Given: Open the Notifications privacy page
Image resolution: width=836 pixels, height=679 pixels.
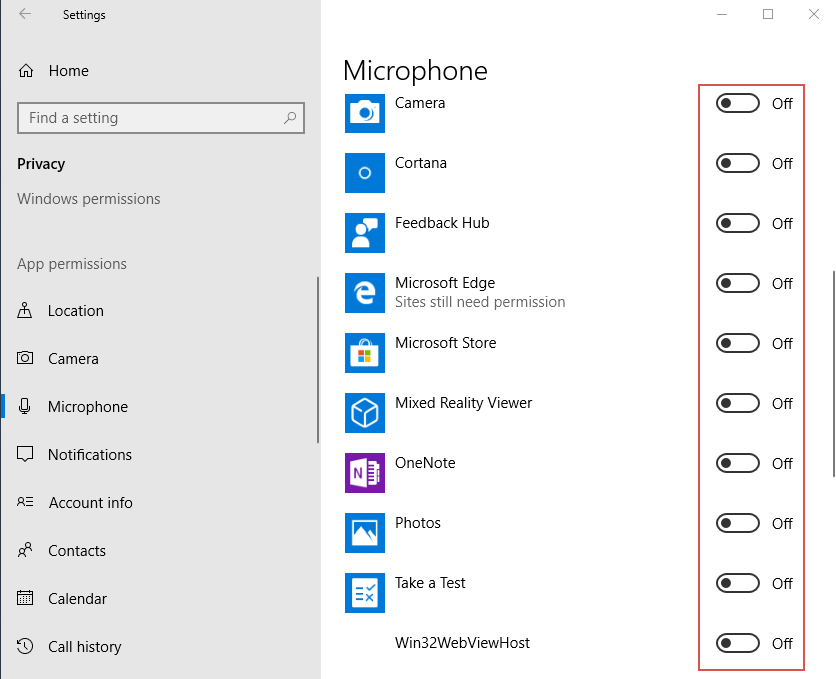Looking at the screenshot, I should pyautogui.click(x=160, y=455).
